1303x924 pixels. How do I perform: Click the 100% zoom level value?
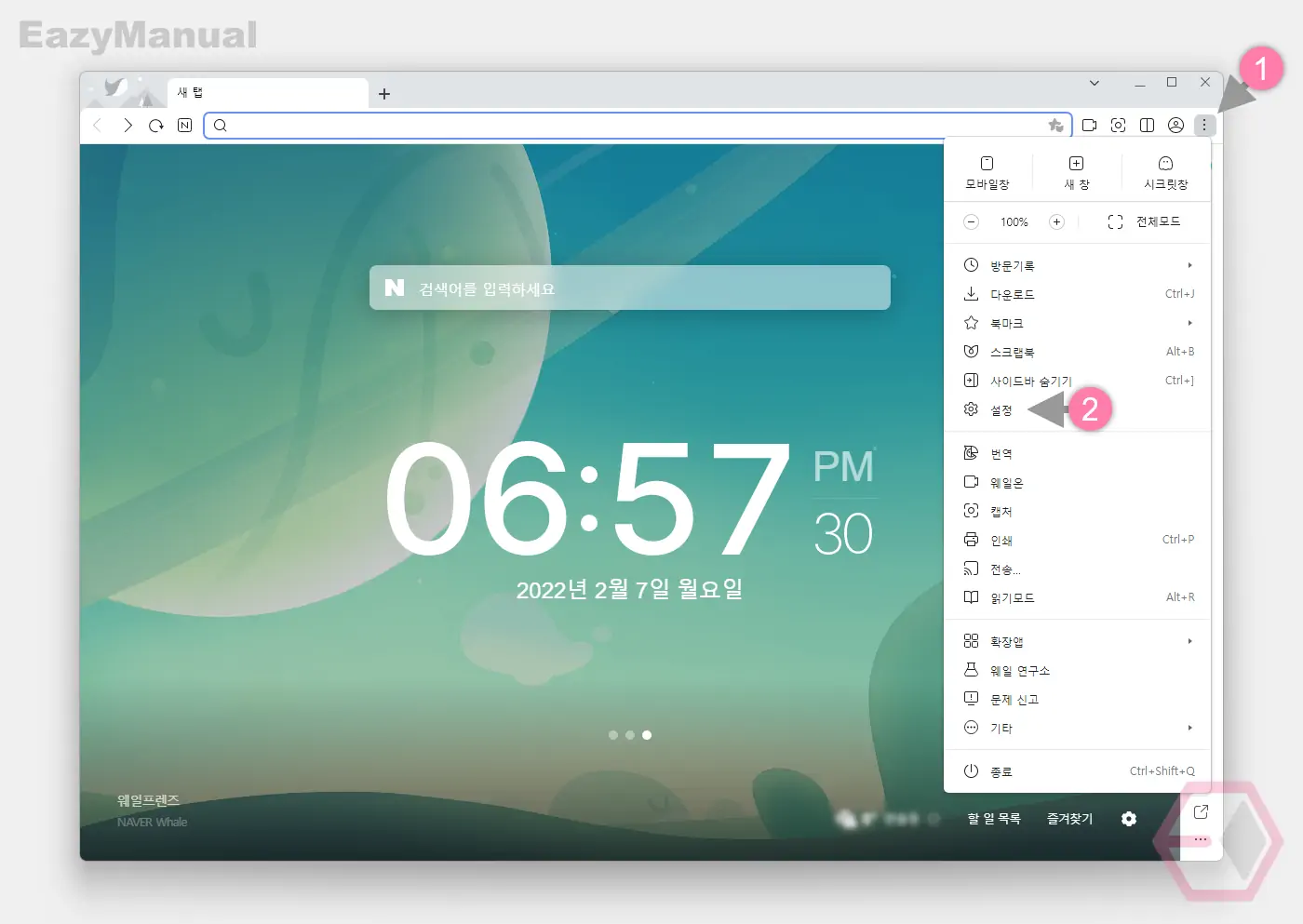pyautogui.click(x=1014, y=222)
